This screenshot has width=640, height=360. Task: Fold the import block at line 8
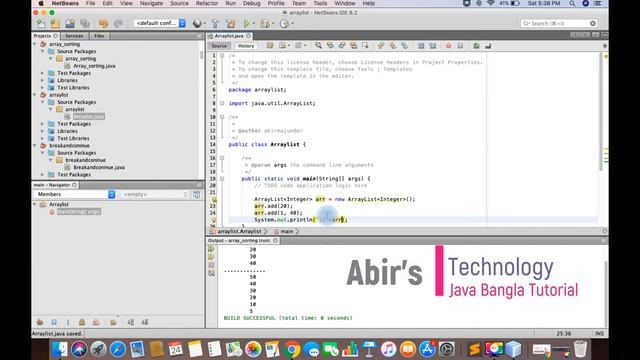(x=222, y=104)
